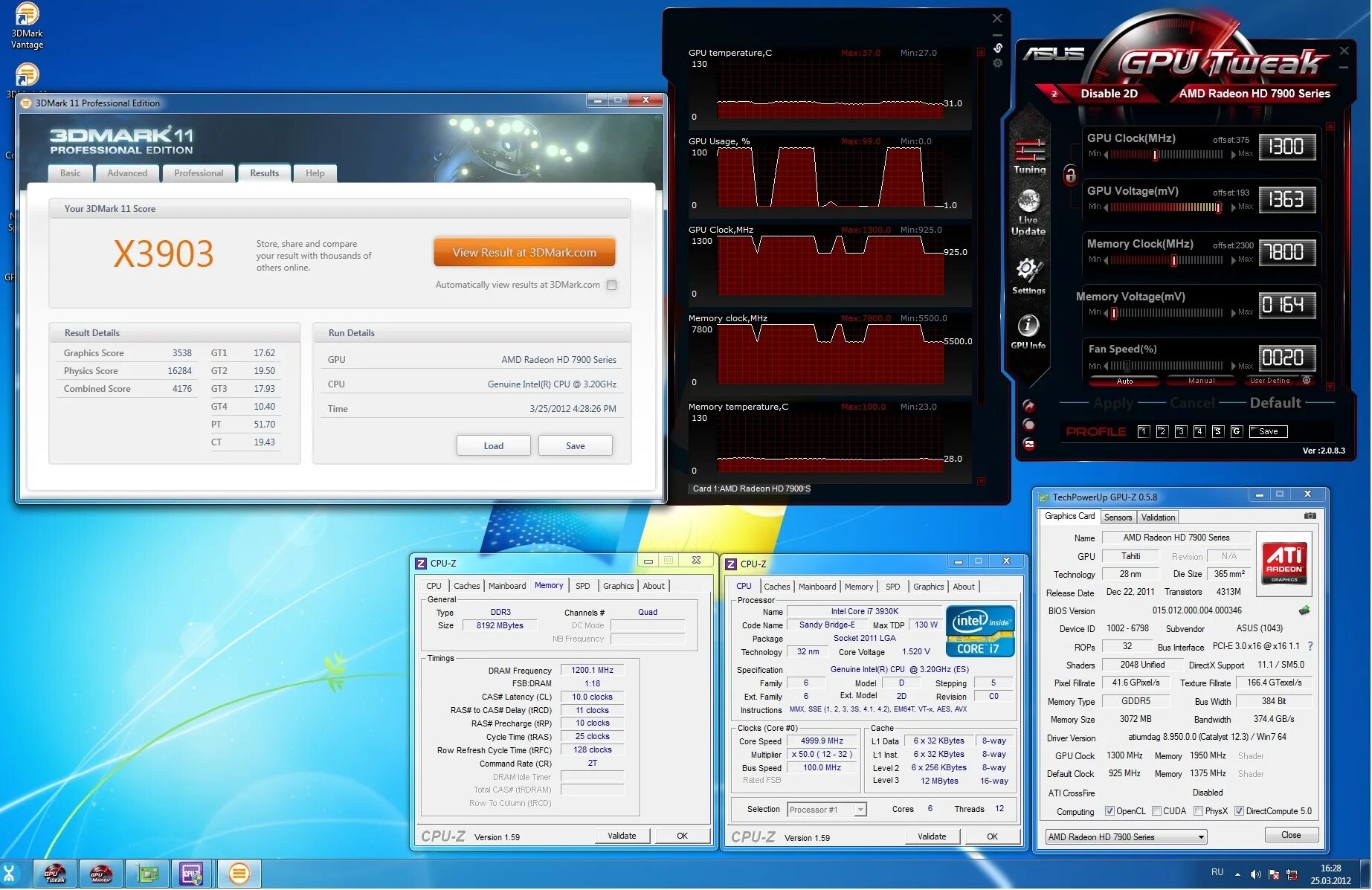The height and width of the screenshot is (890, 1372).
Task: Open the monitor graph icon in GPU Tweak
Action: click(1028, 444)
